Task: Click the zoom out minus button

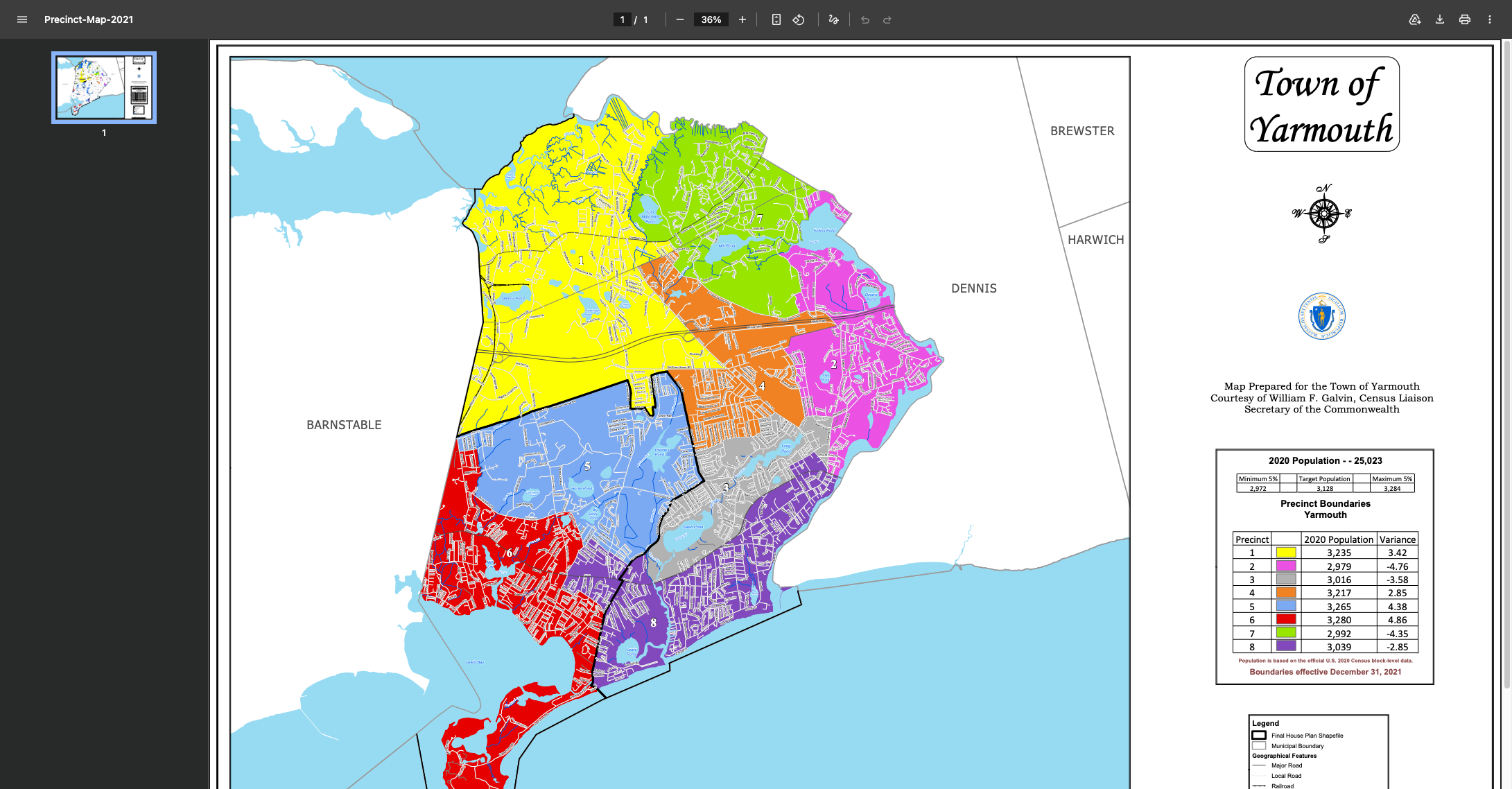Action: [x=680, y=19]
